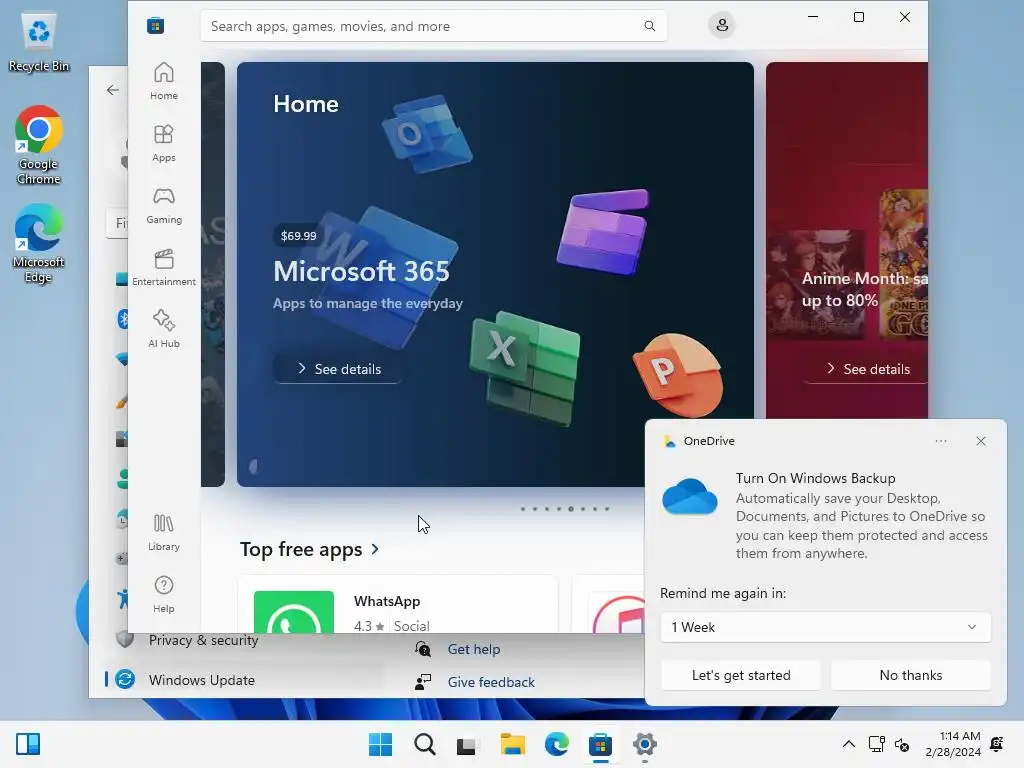Viewport: 1024px width, 768px height.
Task: Click the Microsoft Store logo icon
Action: (x=155, y=26)
